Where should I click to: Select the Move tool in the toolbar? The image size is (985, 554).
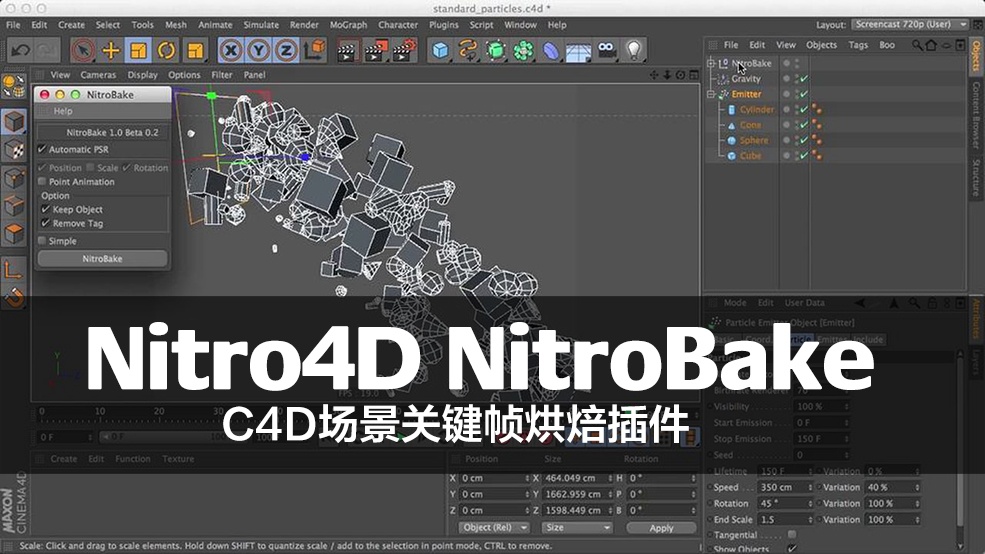pyautogui.click(x=111, y=50)
